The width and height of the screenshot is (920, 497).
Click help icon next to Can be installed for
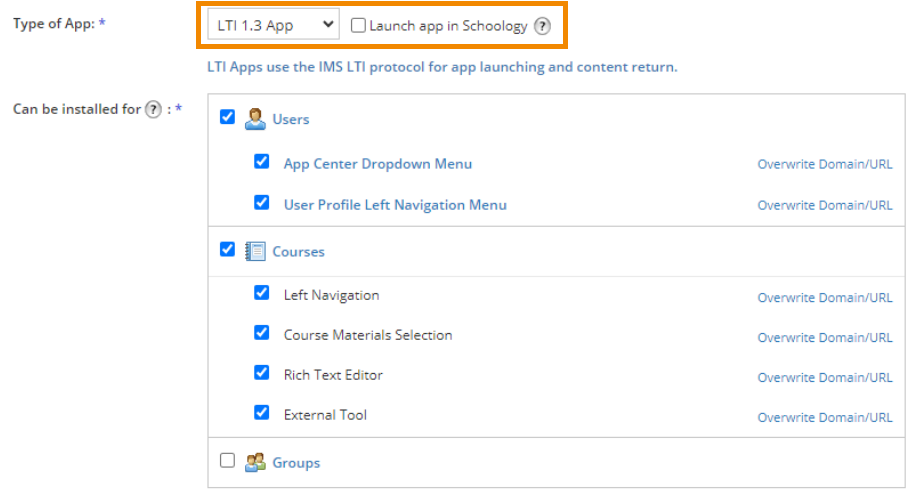[x=153, y=110]
